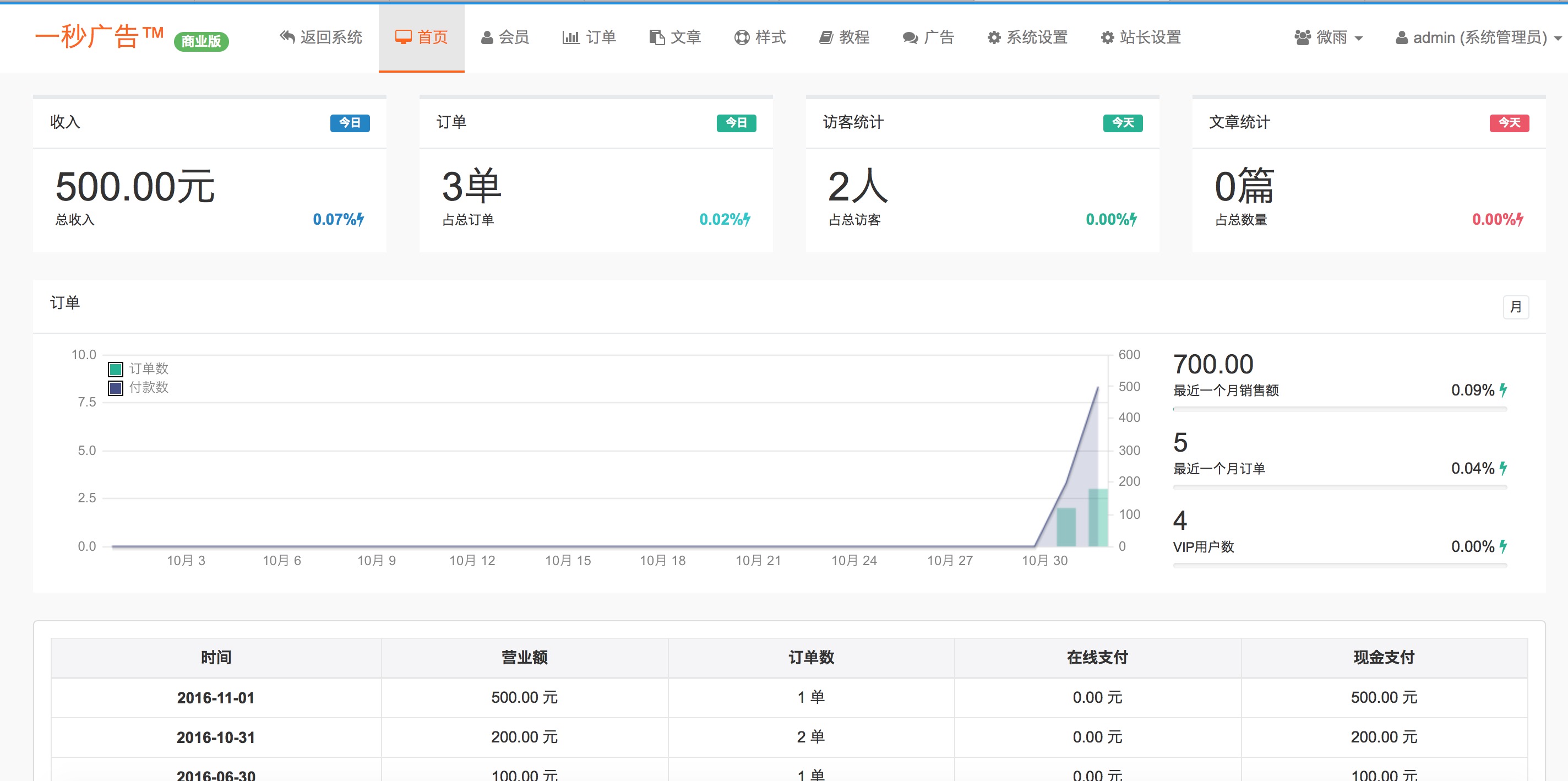Click the 一秒广告 logo
1568x781 pixels.
(99, 36)
